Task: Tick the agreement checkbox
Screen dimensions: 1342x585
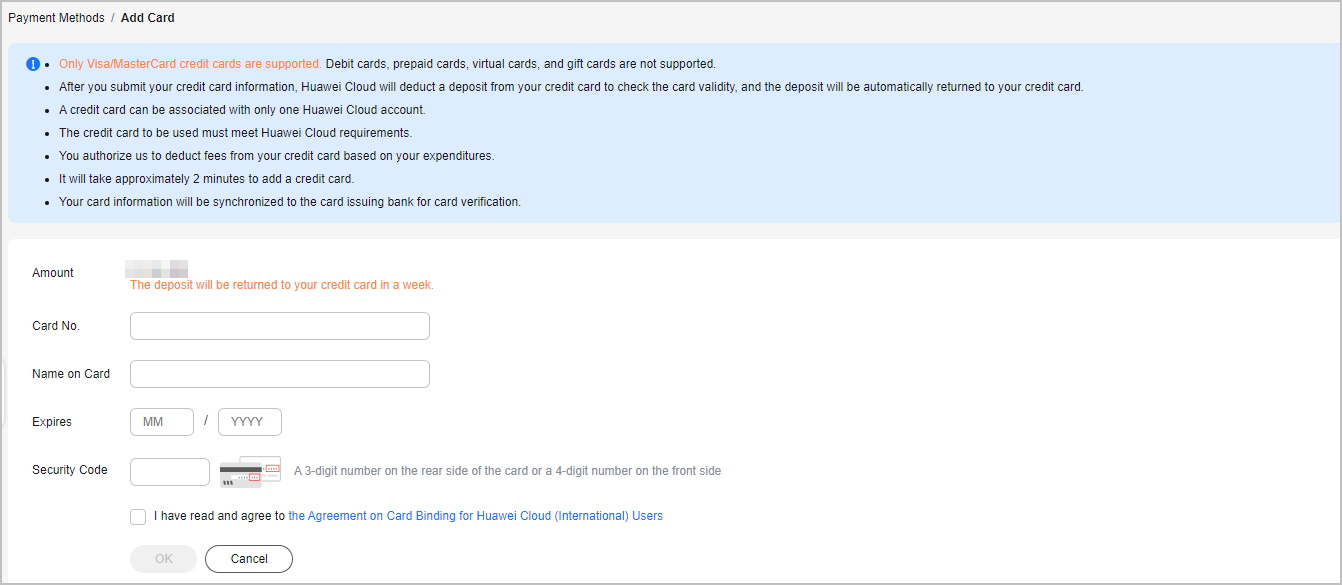Action: [138, 517]
